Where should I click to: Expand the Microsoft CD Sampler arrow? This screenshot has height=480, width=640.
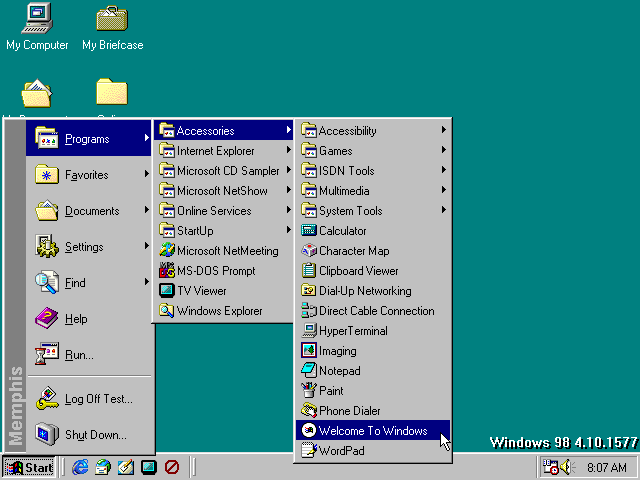(289, 170)
